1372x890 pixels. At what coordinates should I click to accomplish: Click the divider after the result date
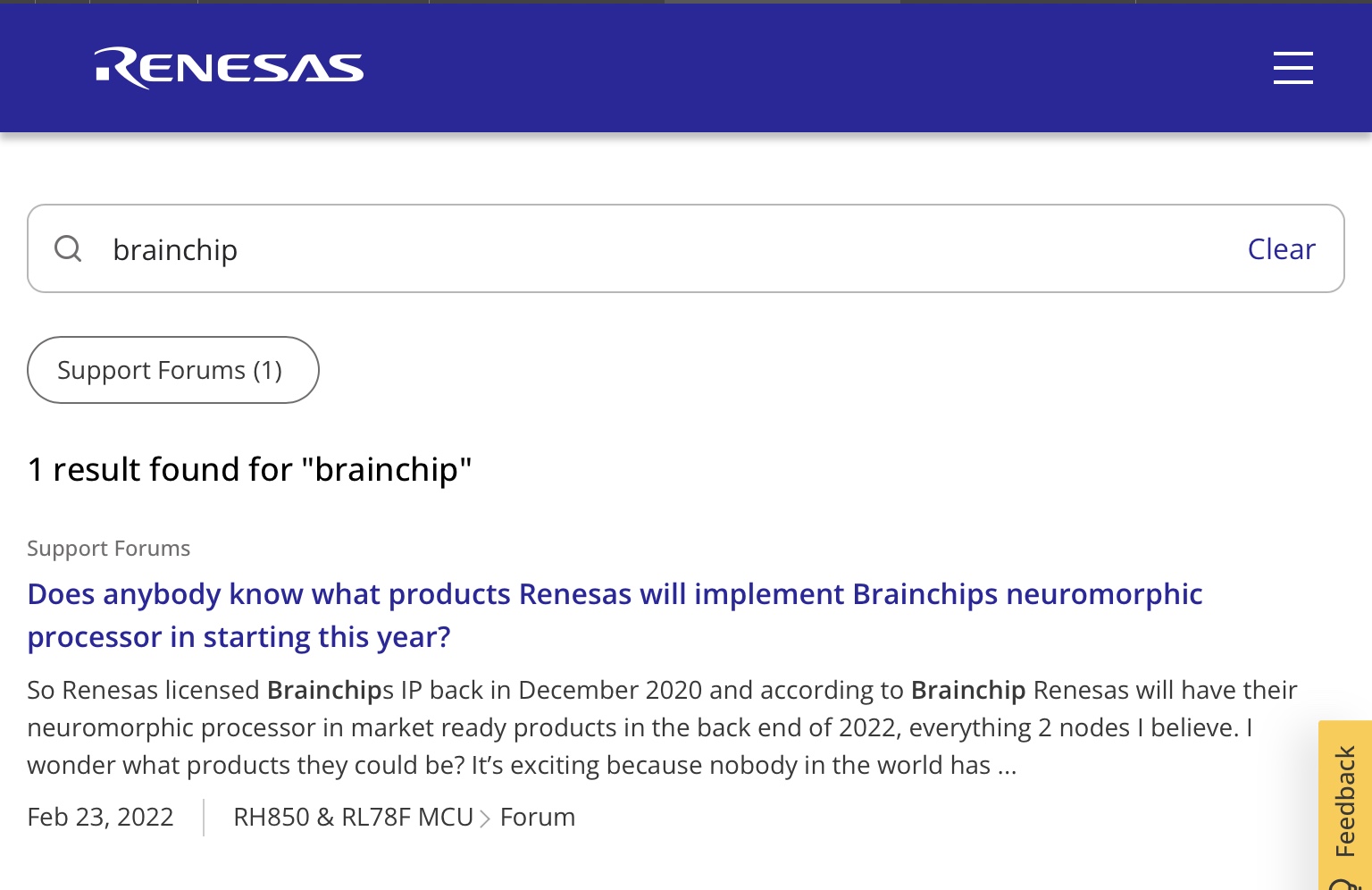point(204,818)
